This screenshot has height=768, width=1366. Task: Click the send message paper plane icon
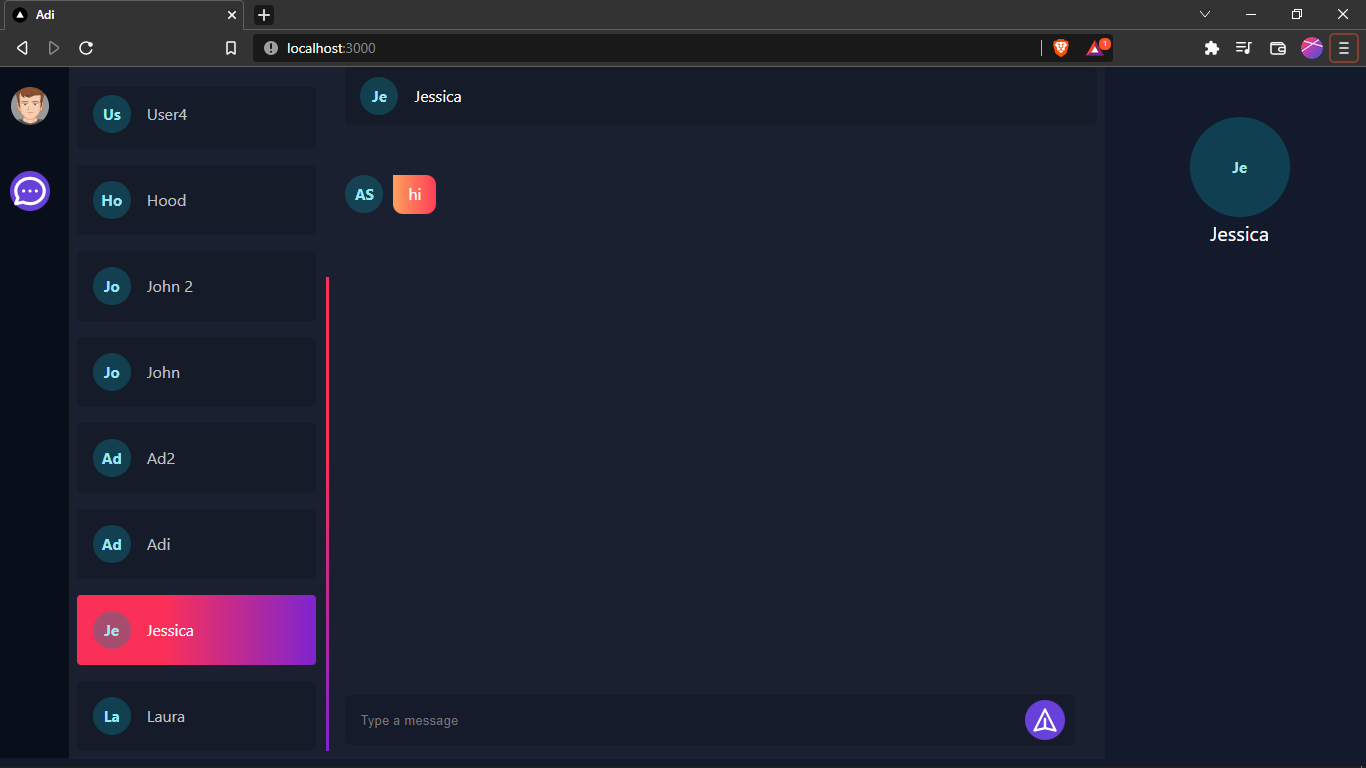[x=1045, y=720]
